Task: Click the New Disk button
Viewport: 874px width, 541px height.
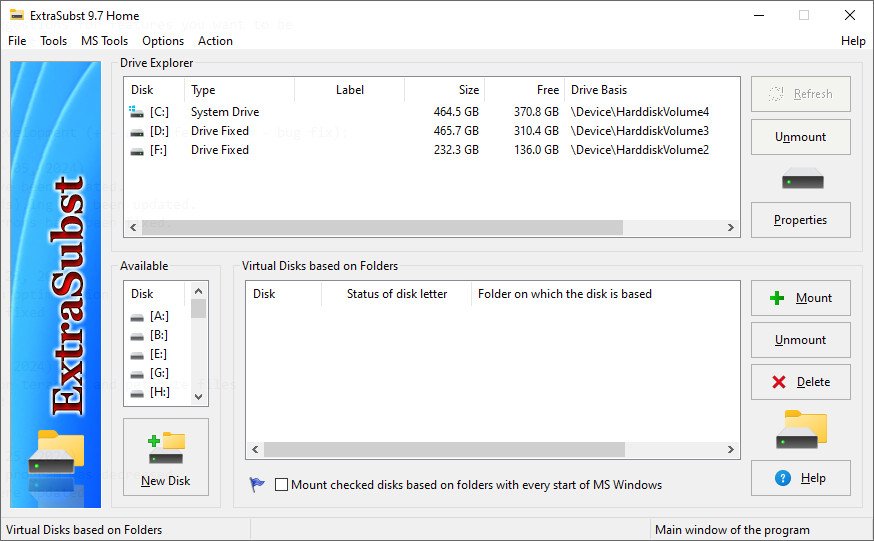Action: coord(166,457)
